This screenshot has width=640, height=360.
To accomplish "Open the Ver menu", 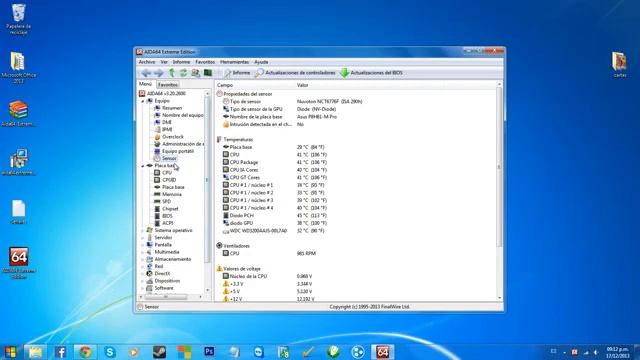I will pyautogui.click(x=164, y=62).
